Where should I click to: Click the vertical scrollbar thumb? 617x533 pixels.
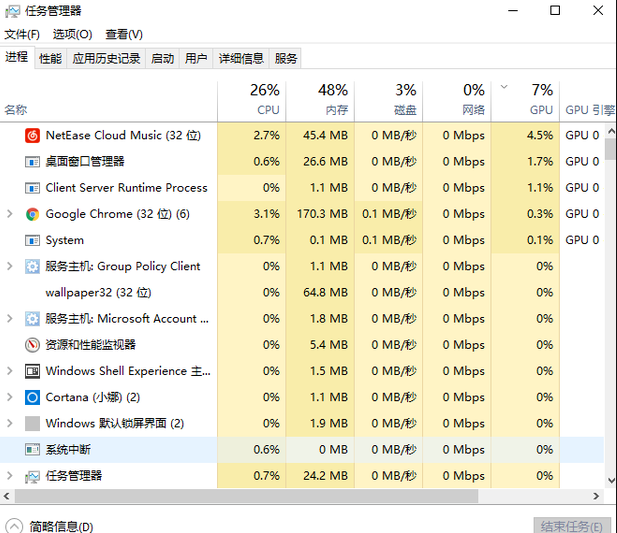[611, 149]
